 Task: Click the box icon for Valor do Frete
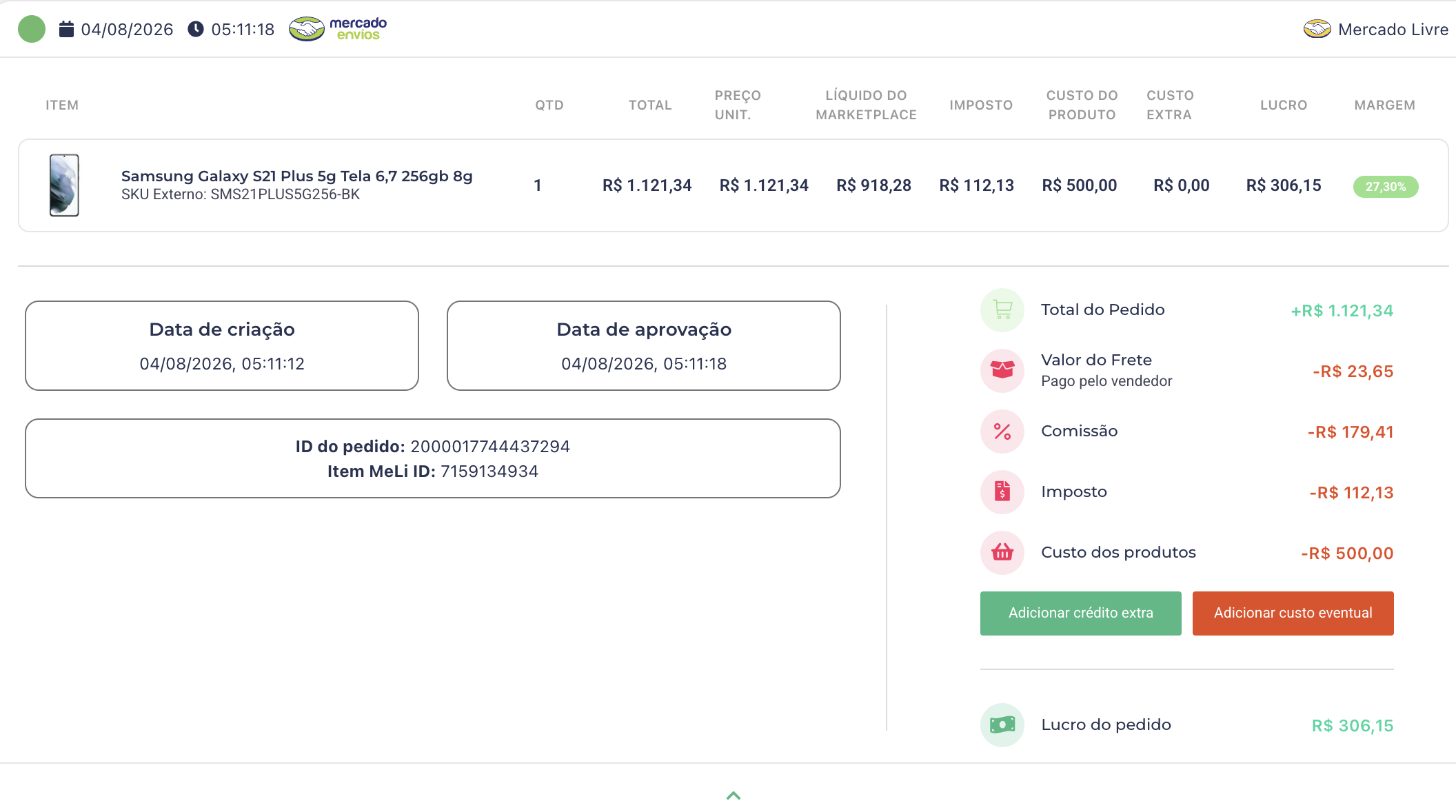1002,371
